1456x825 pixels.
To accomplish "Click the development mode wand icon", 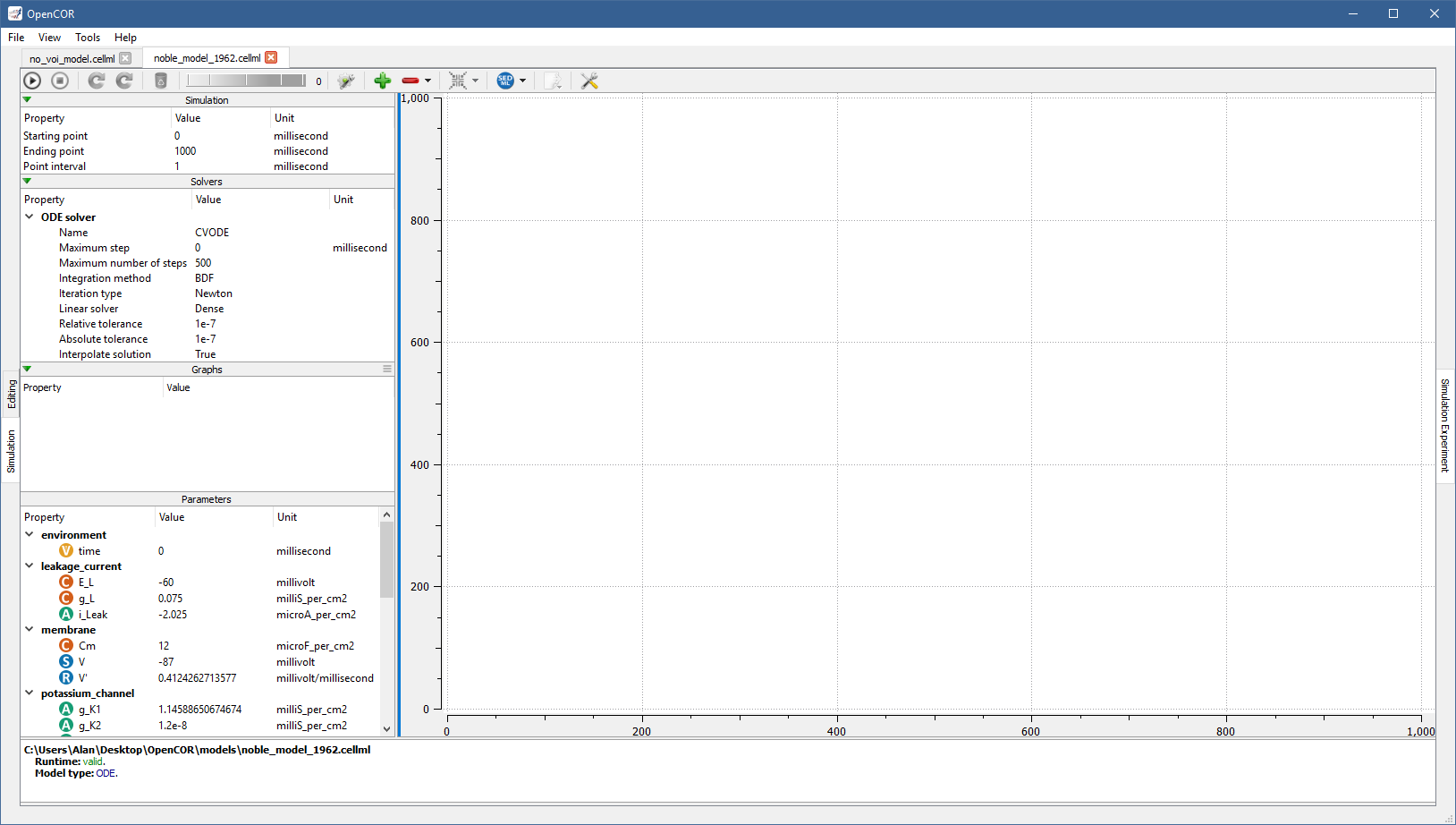I will point(346,81).
